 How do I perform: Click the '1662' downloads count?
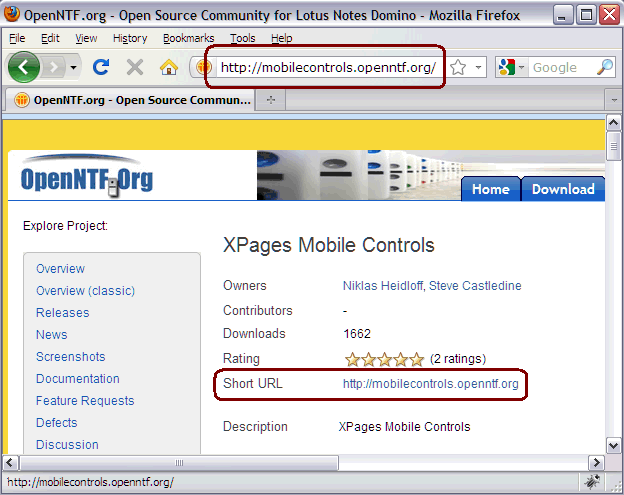[x=357, y=333]
